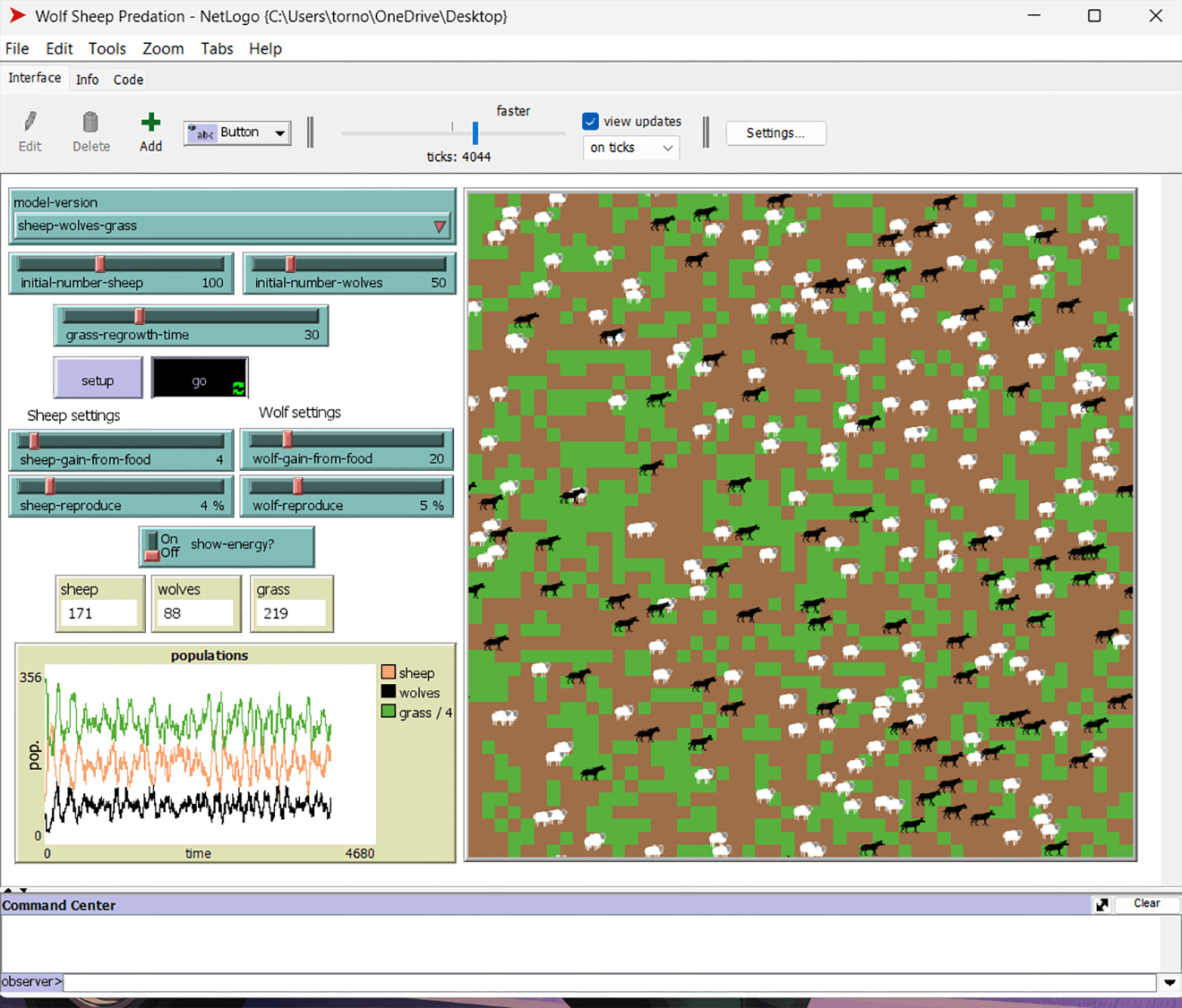This screenshot has height=1008, width=1182.
Task: Click the Delete trash can icon
Action: click(x=90, y=122)
